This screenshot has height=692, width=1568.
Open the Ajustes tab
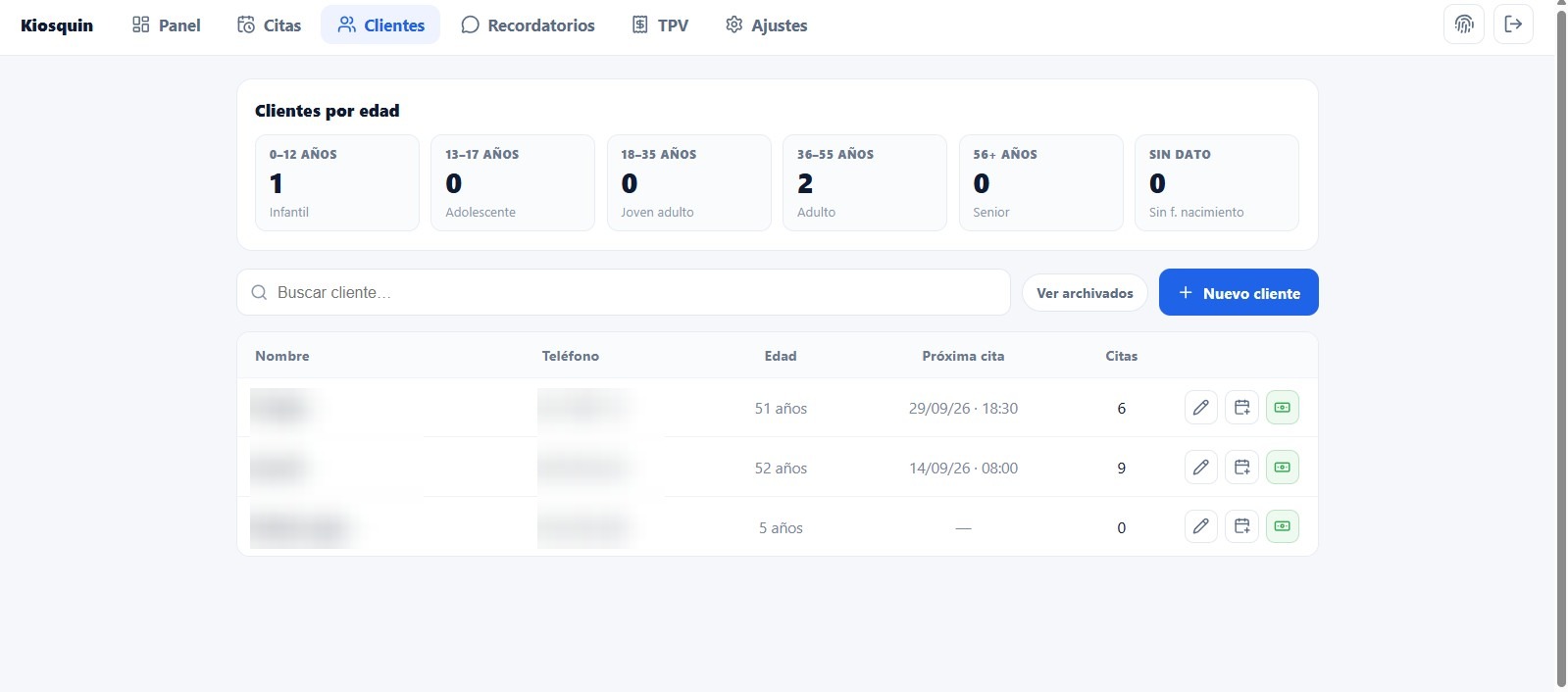tap(766, 25)
